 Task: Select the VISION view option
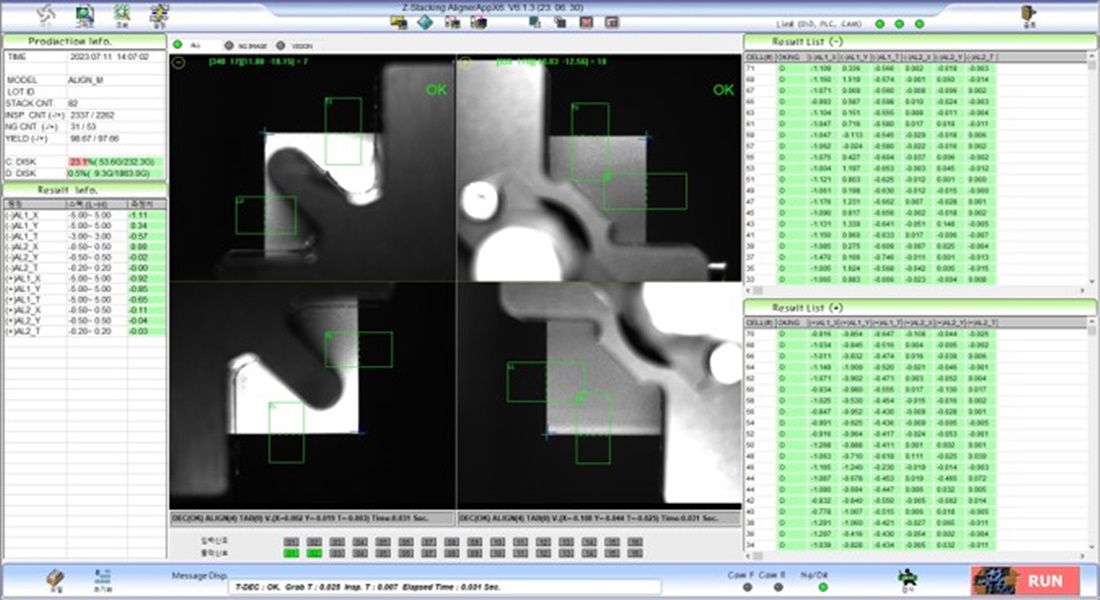281,45
